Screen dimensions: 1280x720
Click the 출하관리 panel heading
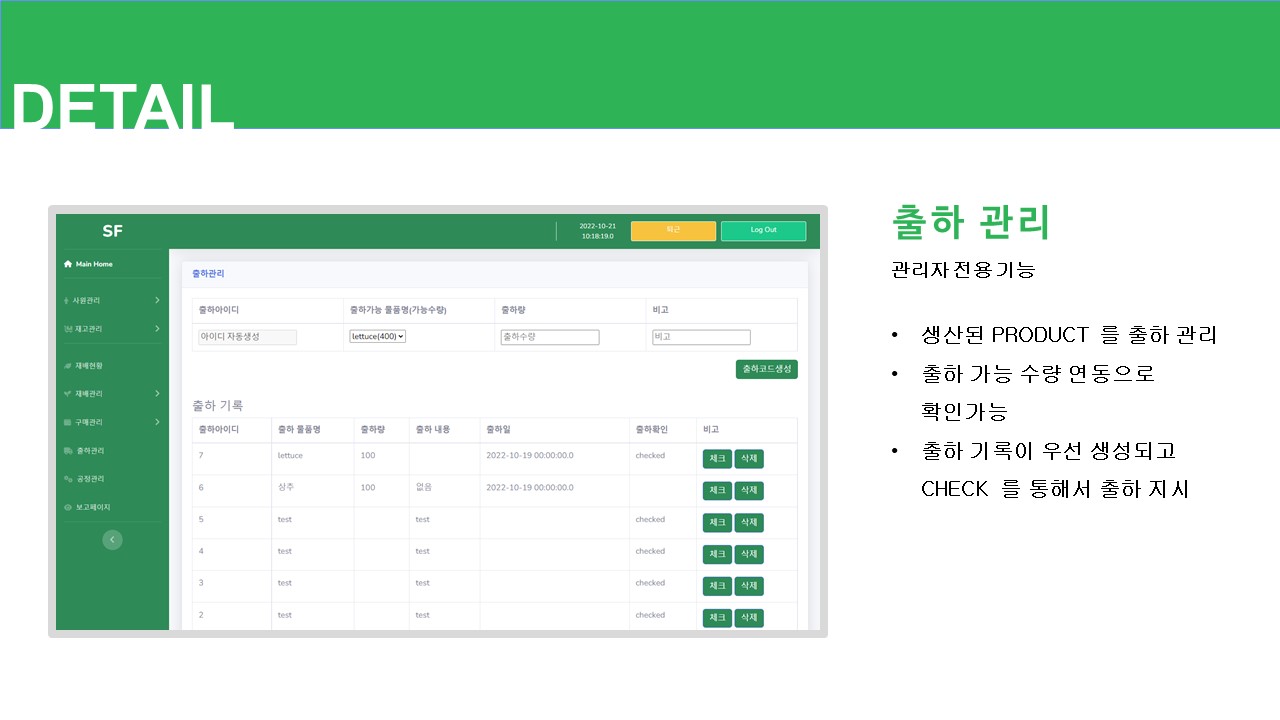[209, 273]
